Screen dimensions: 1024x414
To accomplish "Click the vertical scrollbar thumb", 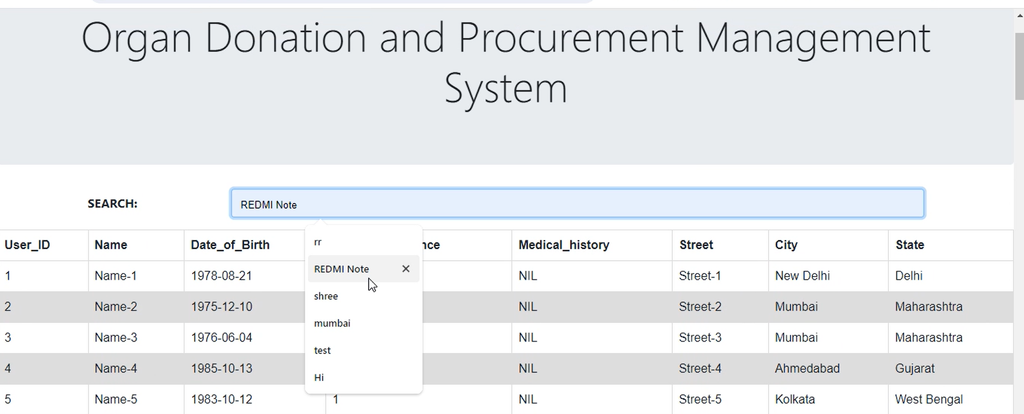I will click(1019, 65).
